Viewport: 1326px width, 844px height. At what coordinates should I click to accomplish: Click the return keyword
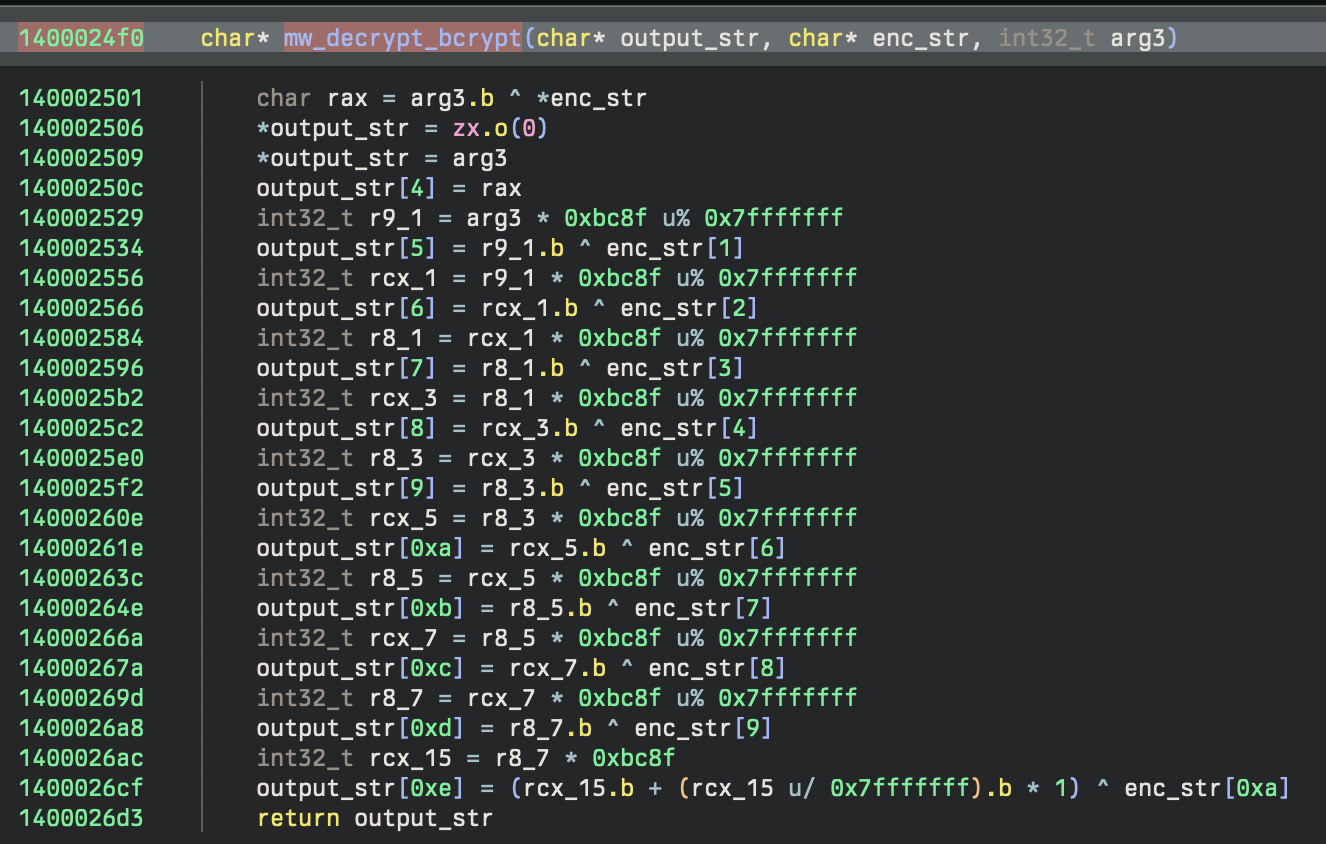(299, 818)
